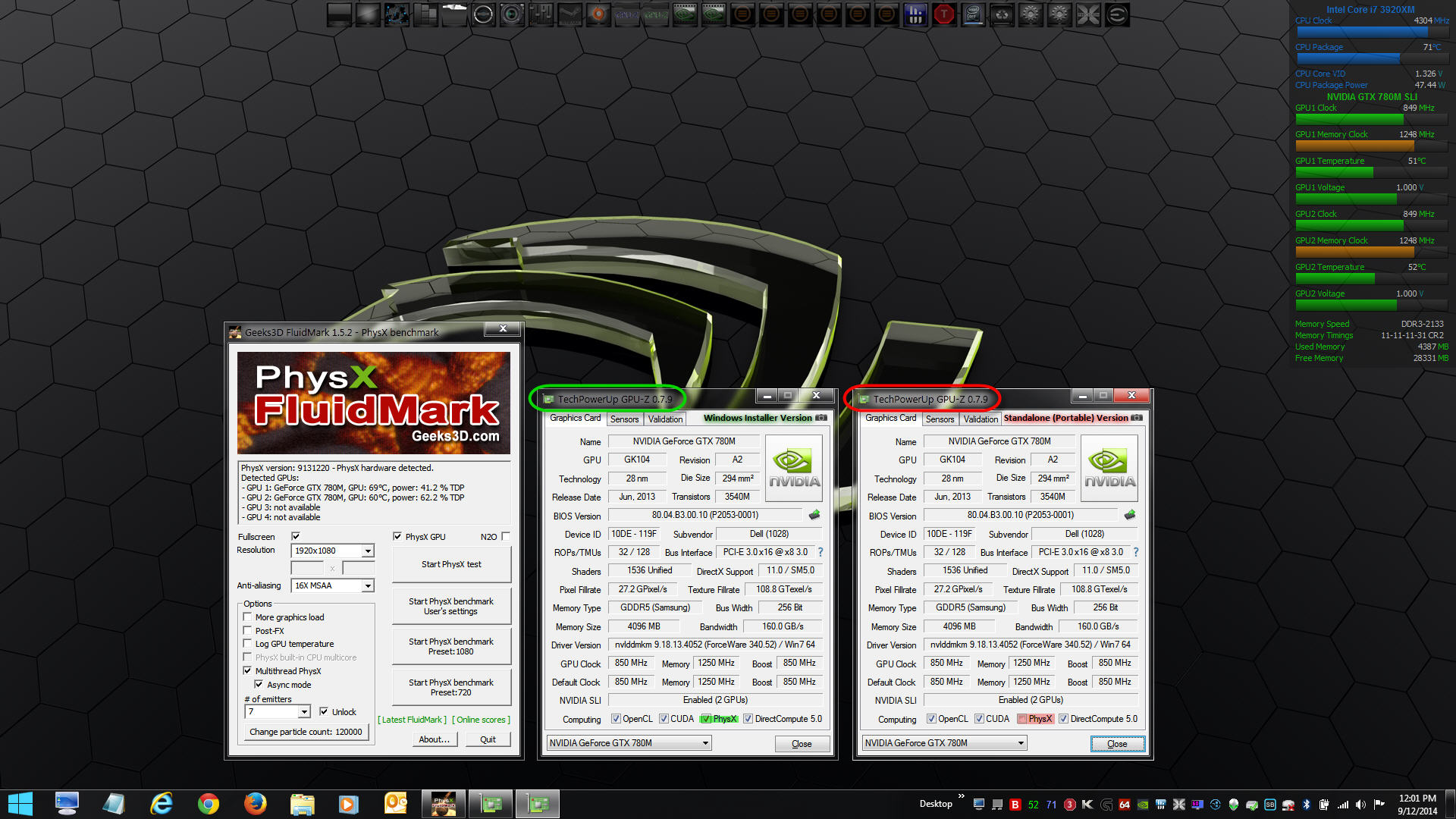Toggle DirectCompute 5.0 checkbox in Standalone GPU-Z
Image resolution: width=1456 pixels, height=819 pixels.
[x=1063, y=719]
